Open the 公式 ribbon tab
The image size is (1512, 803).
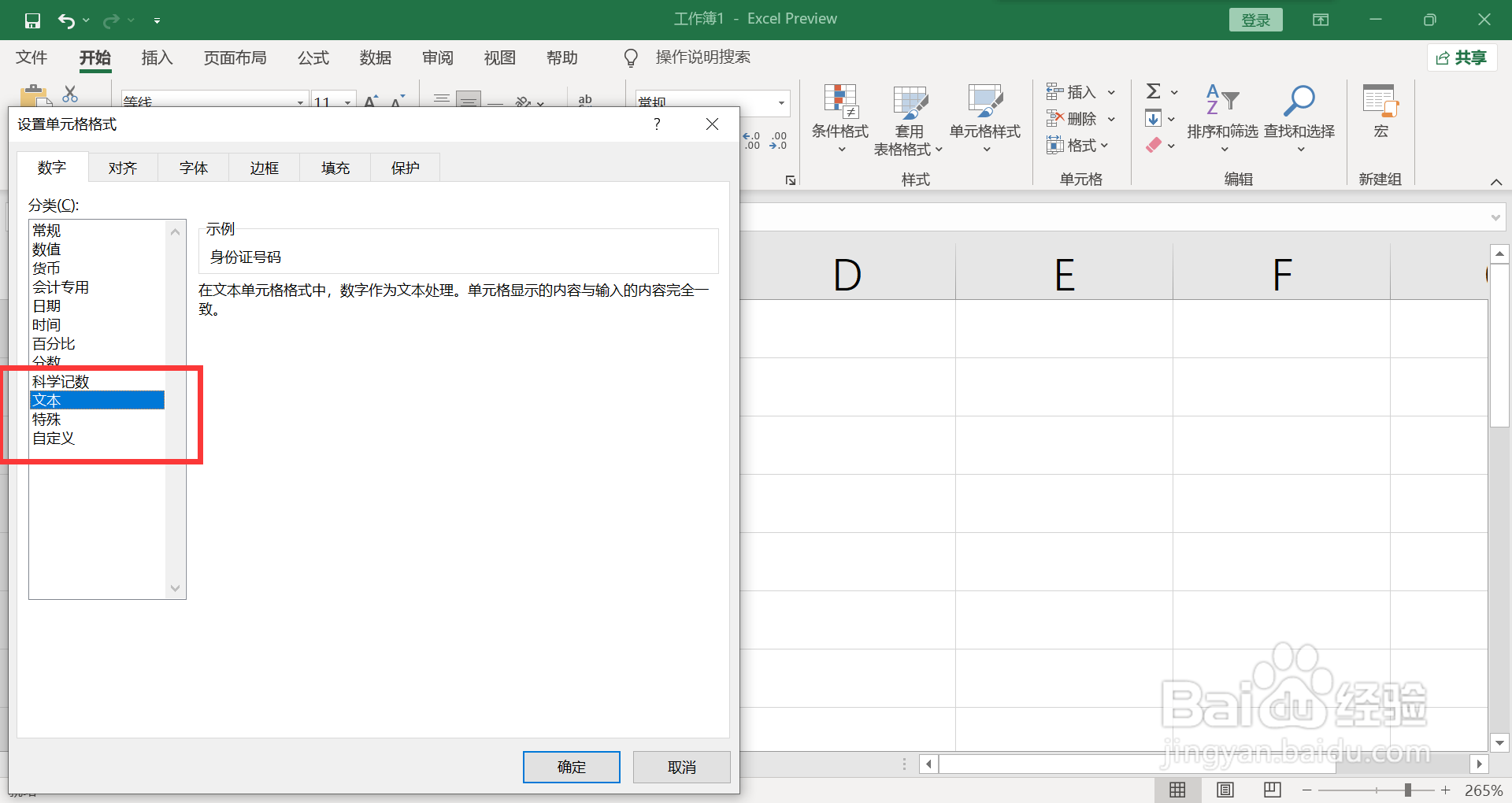(313, 57)
